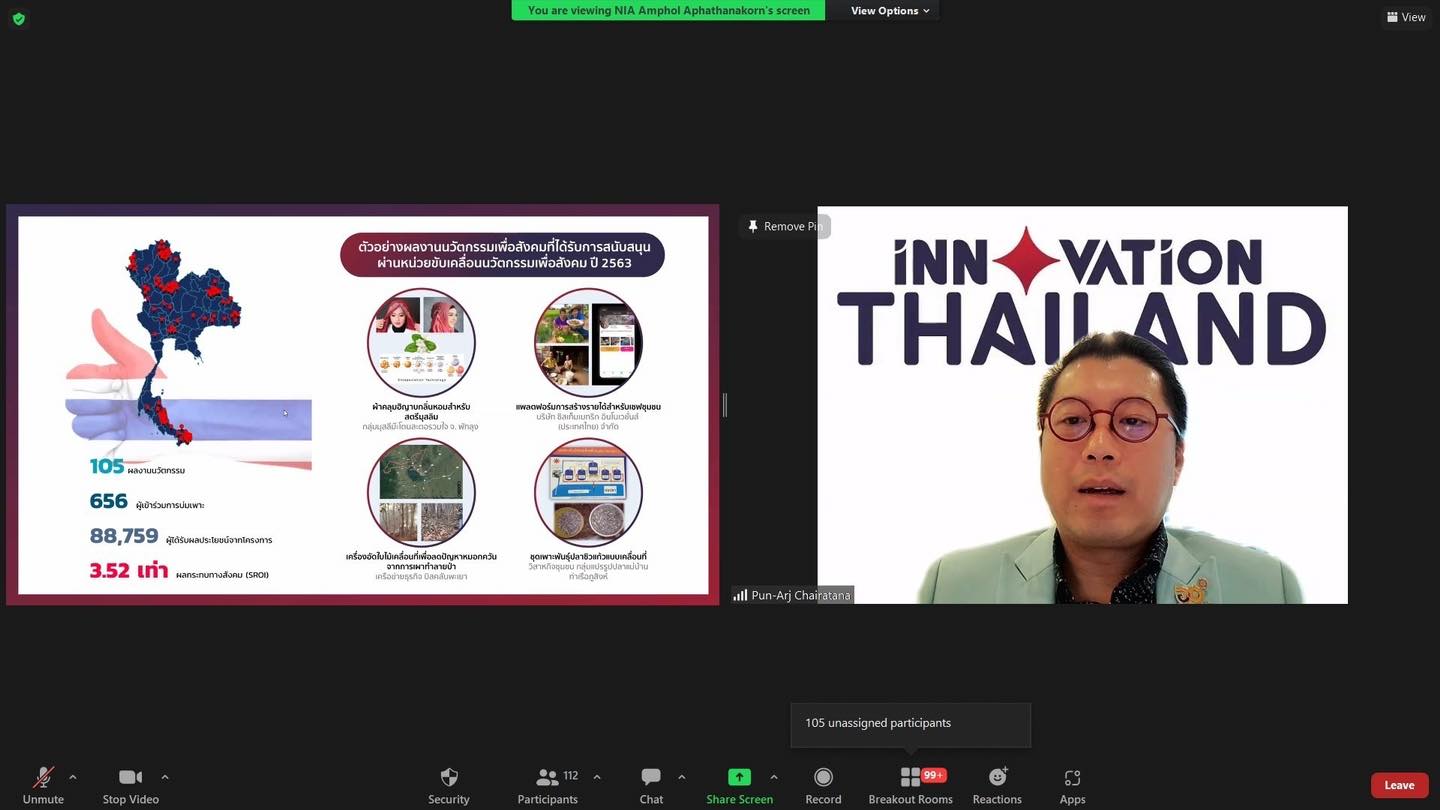This screenshot has height=810, width=1440.
Task: Expand chevron next to Participants
Action: [x=597, y=777]
